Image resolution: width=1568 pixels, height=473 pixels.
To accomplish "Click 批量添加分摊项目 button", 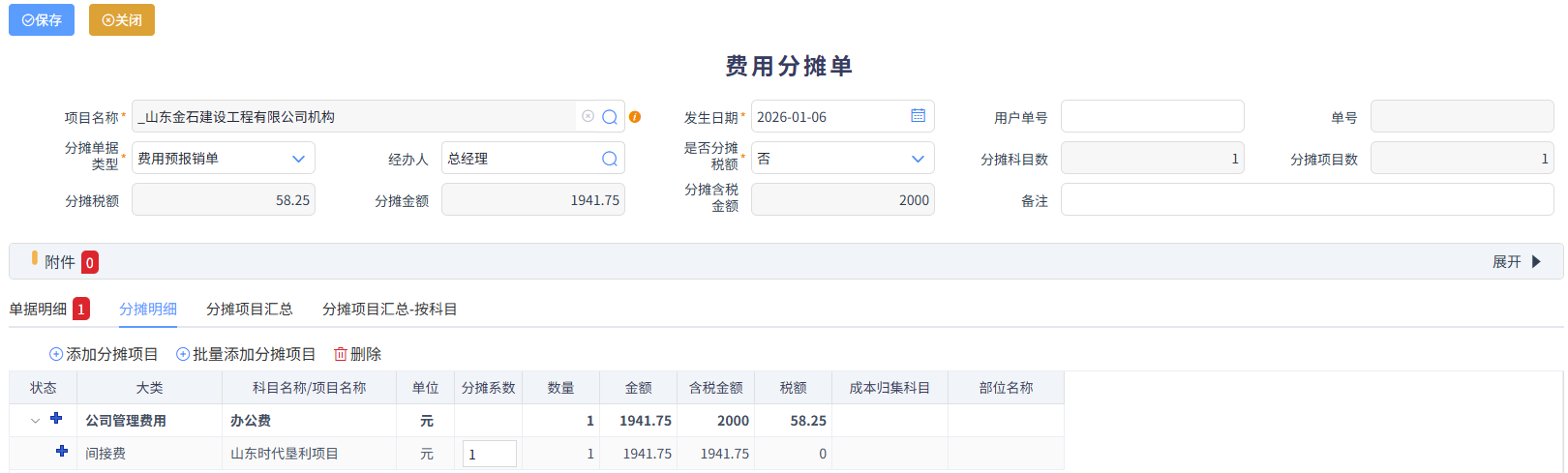I will (x=246, y=354).
